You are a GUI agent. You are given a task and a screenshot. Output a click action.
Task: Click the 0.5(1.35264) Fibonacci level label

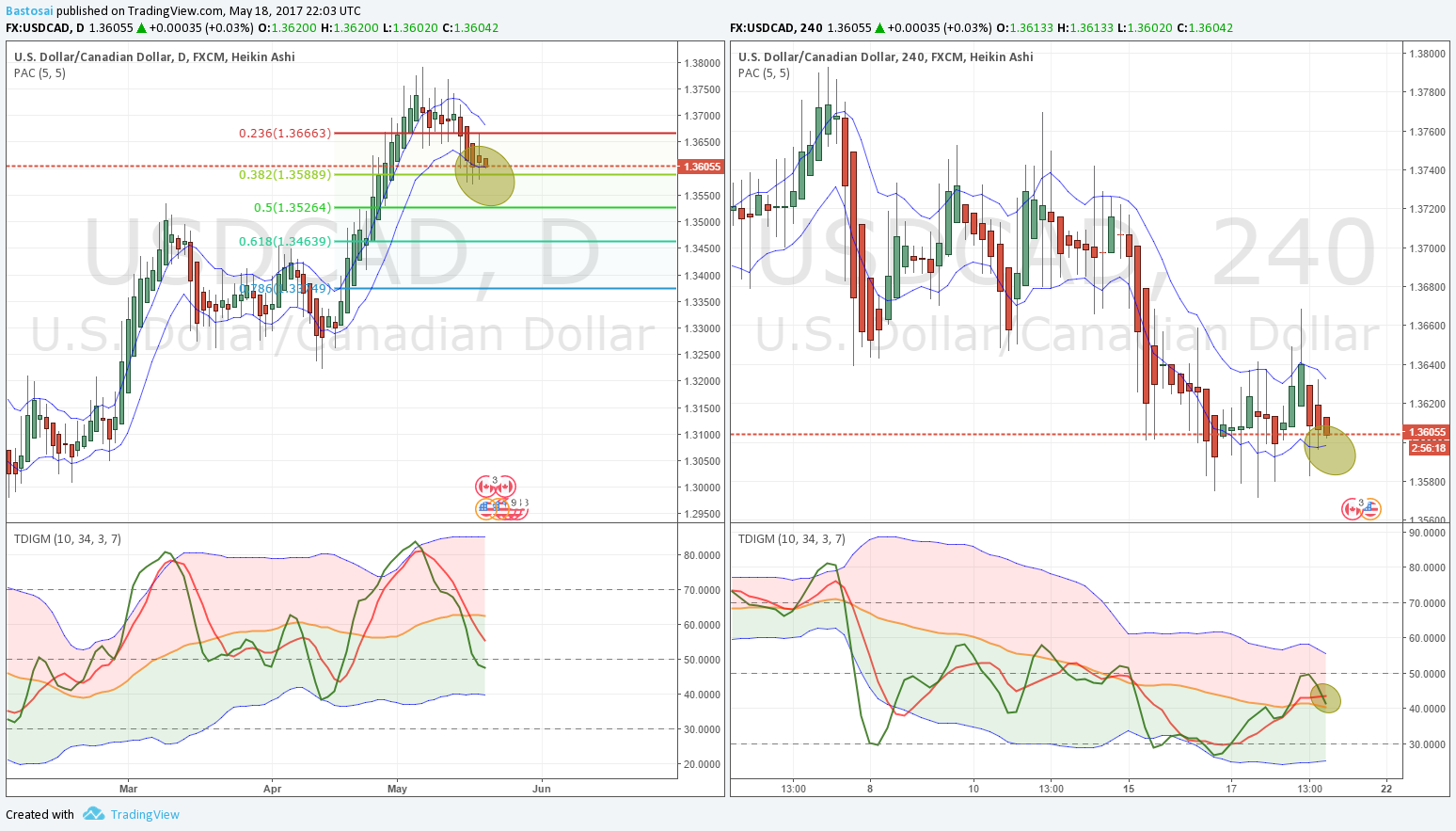[293, 207]
